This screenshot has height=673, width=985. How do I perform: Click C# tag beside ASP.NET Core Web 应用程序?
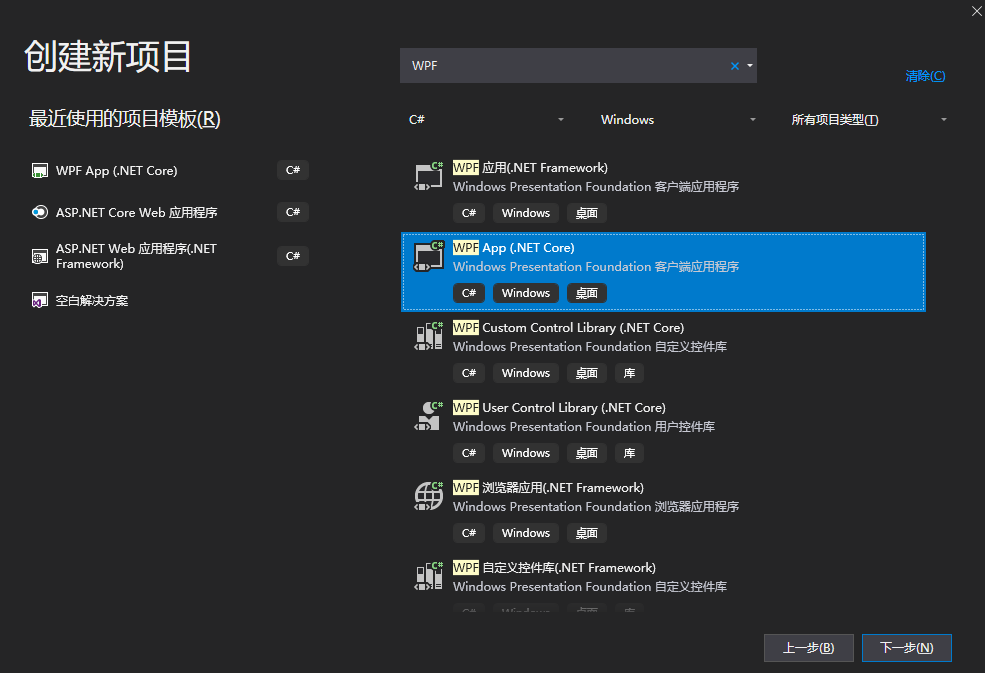coord(293,212)
